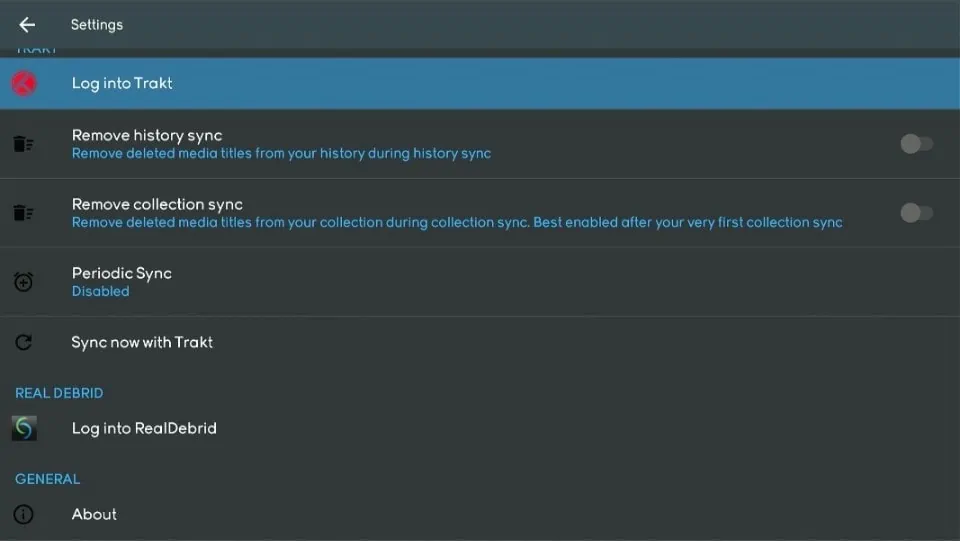
Task: Click trash icon beside Remove history sync
Action: pyautogui.click(x=23, y=144)
